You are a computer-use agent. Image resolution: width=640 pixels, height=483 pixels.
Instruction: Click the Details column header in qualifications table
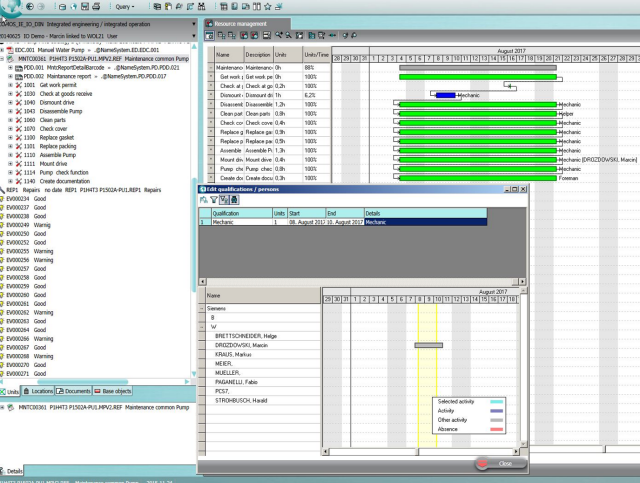tap(425, 213)
